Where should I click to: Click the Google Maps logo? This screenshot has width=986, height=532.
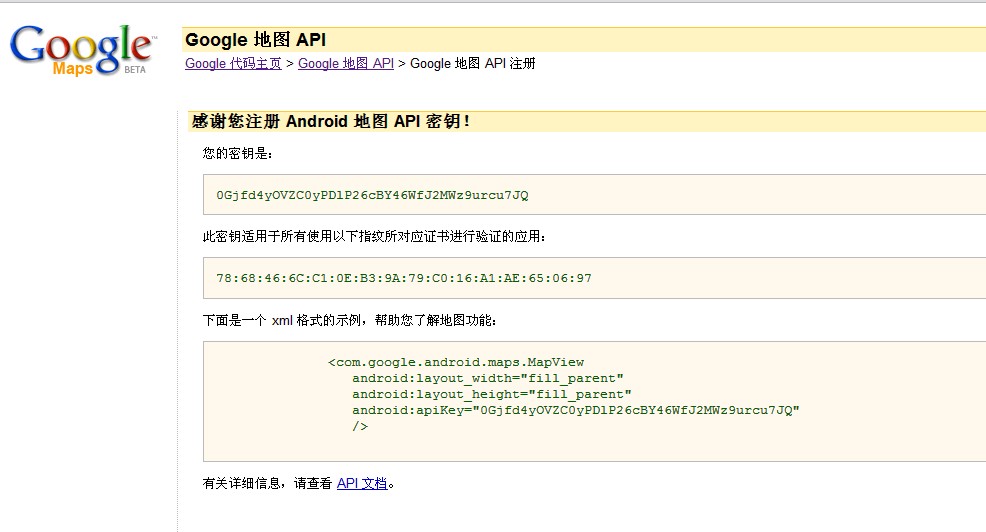pos(80,46)
